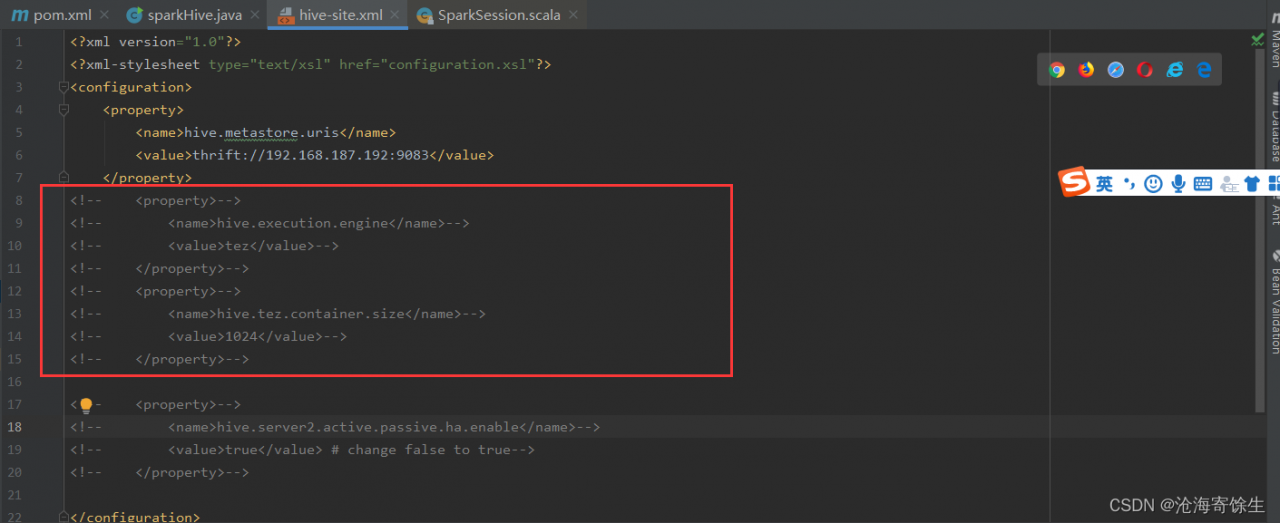1280x523 pixels.
Task: Preview in Safari browser icon
Action: point(1116,70)
